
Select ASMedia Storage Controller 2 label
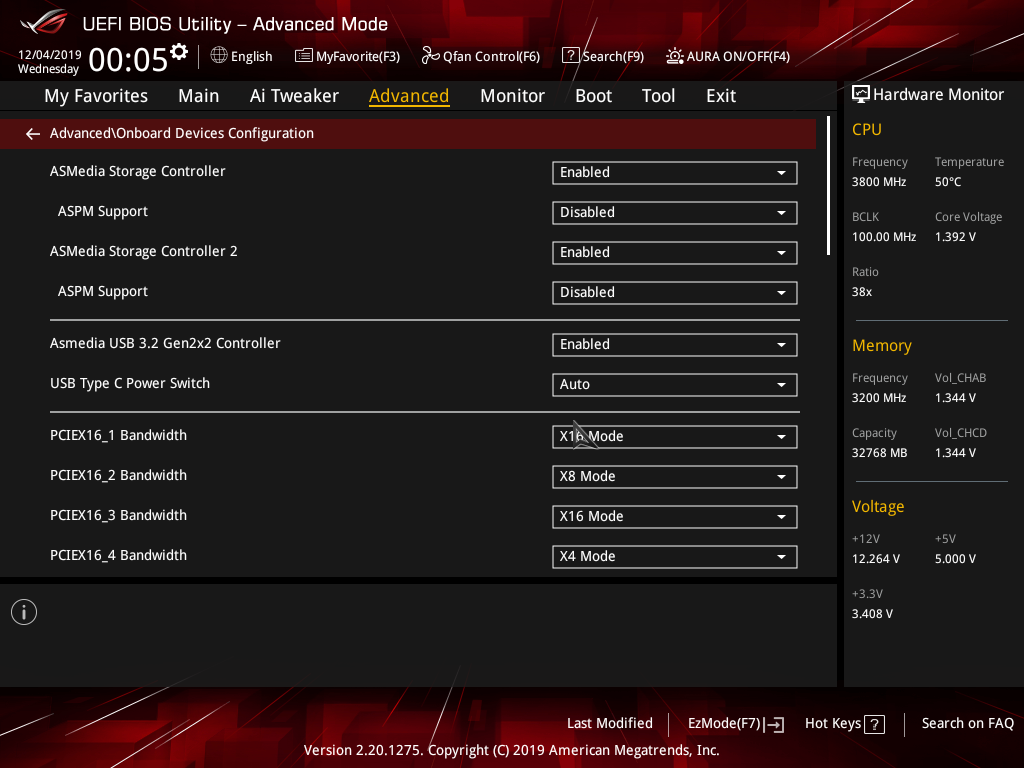click(x=144, y=251)
